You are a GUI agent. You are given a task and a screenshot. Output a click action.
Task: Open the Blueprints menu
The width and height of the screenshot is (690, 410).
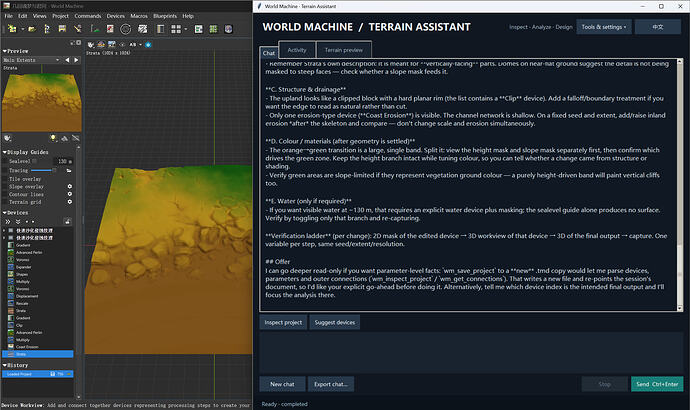[x=165, y=16]
